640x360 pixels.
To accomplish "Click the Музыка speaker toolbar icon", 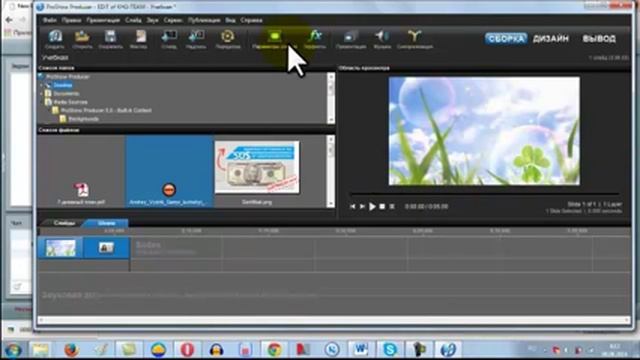I will point(382,39).
